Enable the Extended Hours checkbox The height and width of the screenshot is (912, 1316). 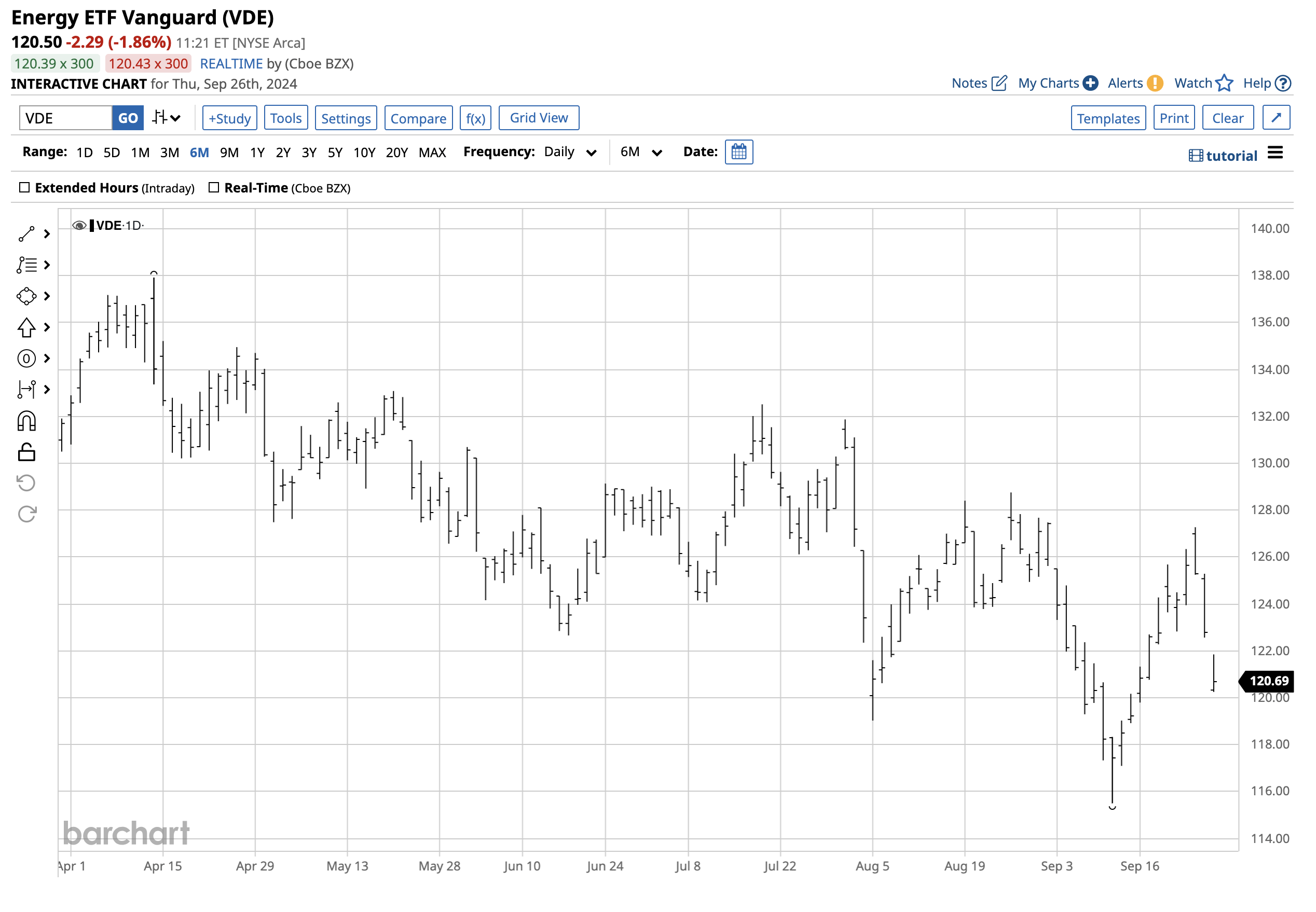[24, 187]
